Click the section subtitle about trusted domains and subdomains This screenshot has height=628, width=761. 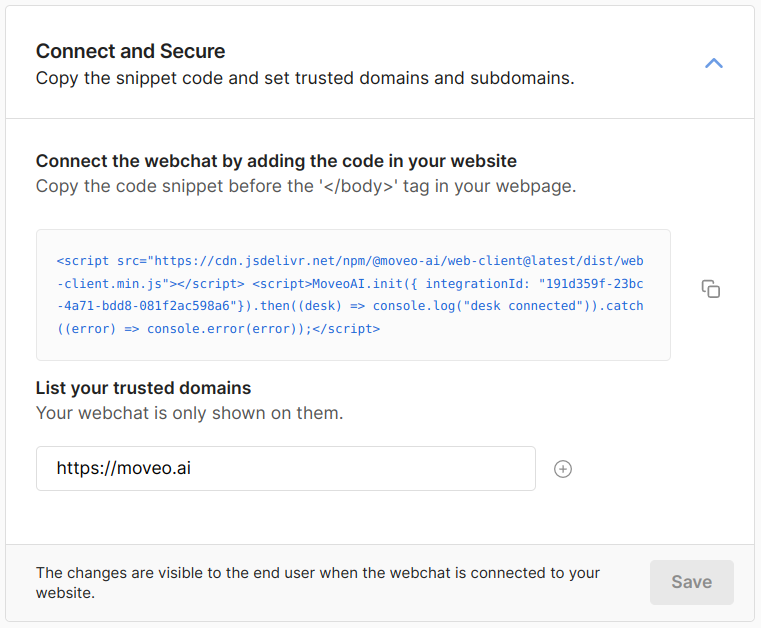click(x=305, y=78)
